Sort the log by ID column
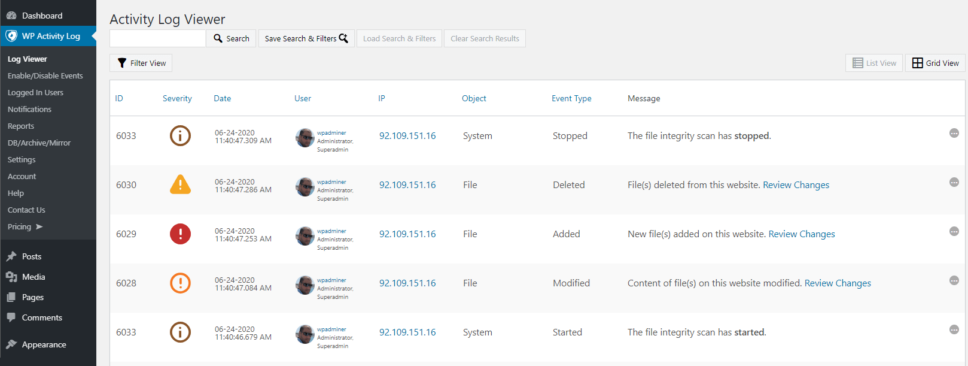 pos(119,98)
